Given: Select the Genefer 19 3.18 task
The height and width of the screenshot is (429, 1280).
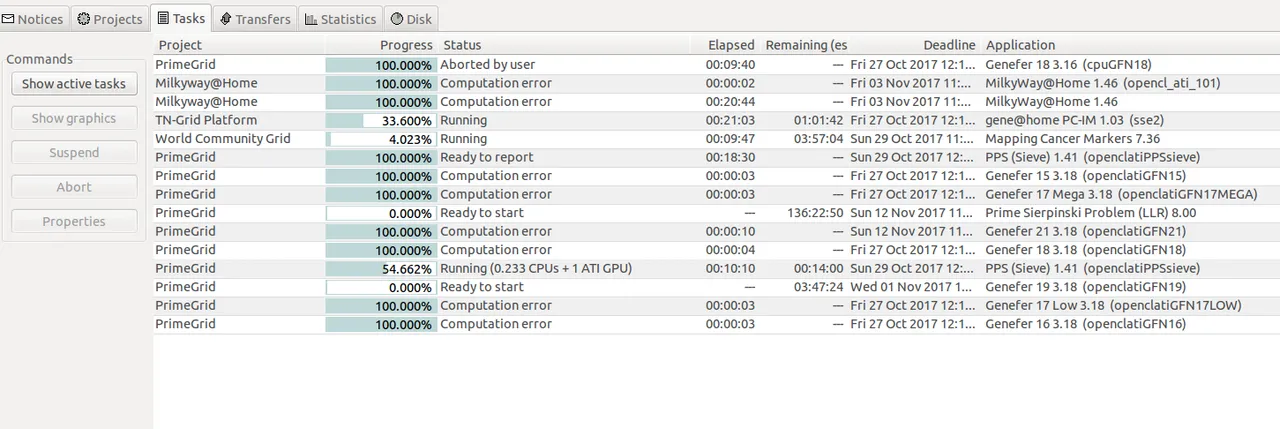Looking at the screenshot, I should tap(717, 287).
